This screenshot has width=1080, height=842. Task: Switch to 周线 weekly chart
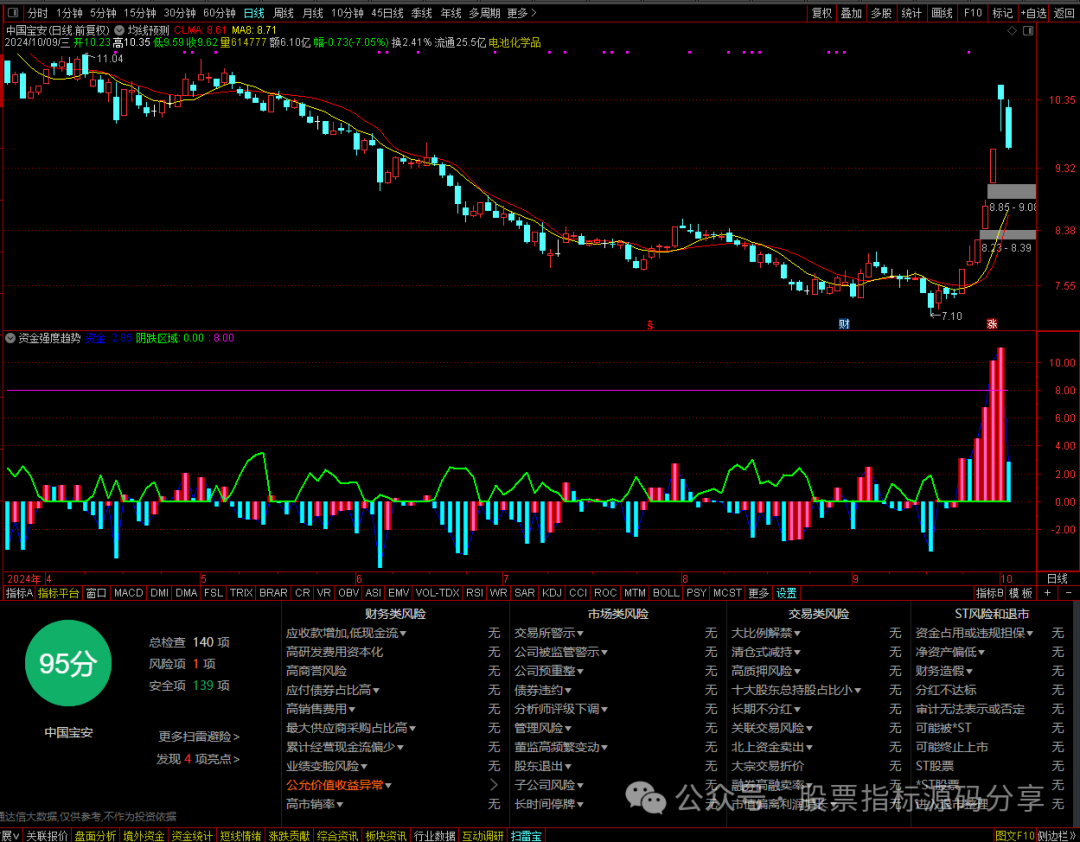(x=283, y=13)
